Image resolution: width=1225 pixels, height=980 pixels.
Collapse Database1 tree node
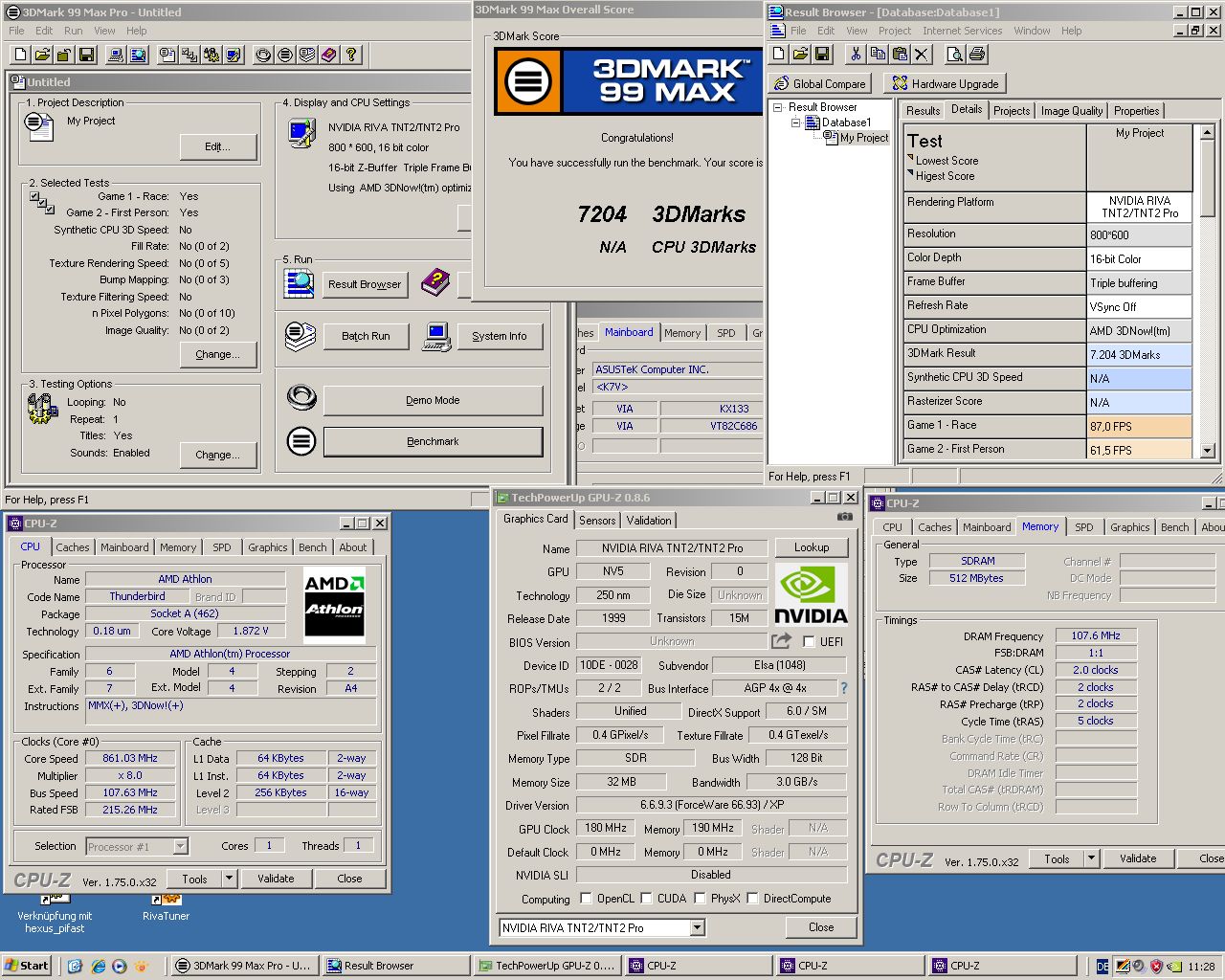point(795,122)
